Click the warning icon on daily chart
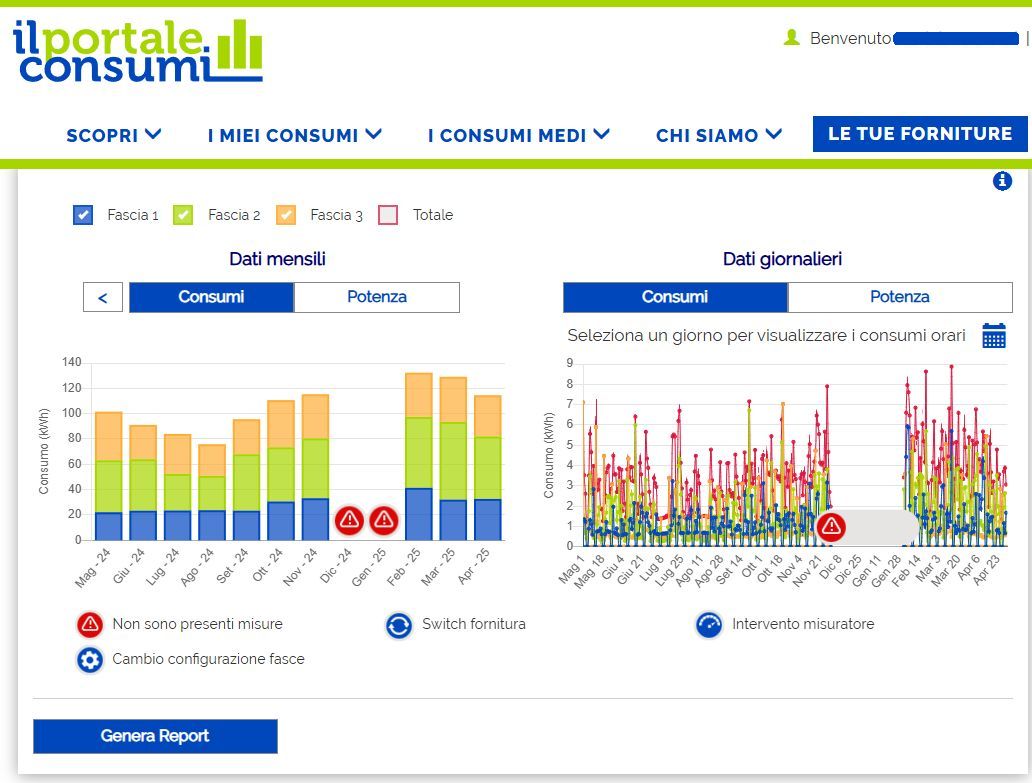This screenshot has height=783, width=1032. 831,526
